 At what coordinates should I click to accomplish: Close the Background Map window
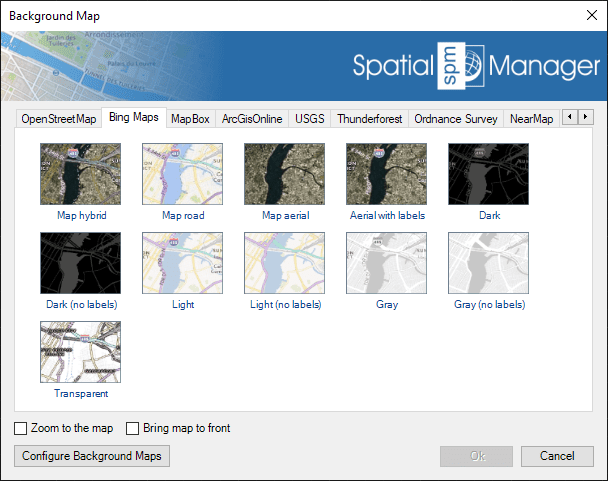[592, 15]
